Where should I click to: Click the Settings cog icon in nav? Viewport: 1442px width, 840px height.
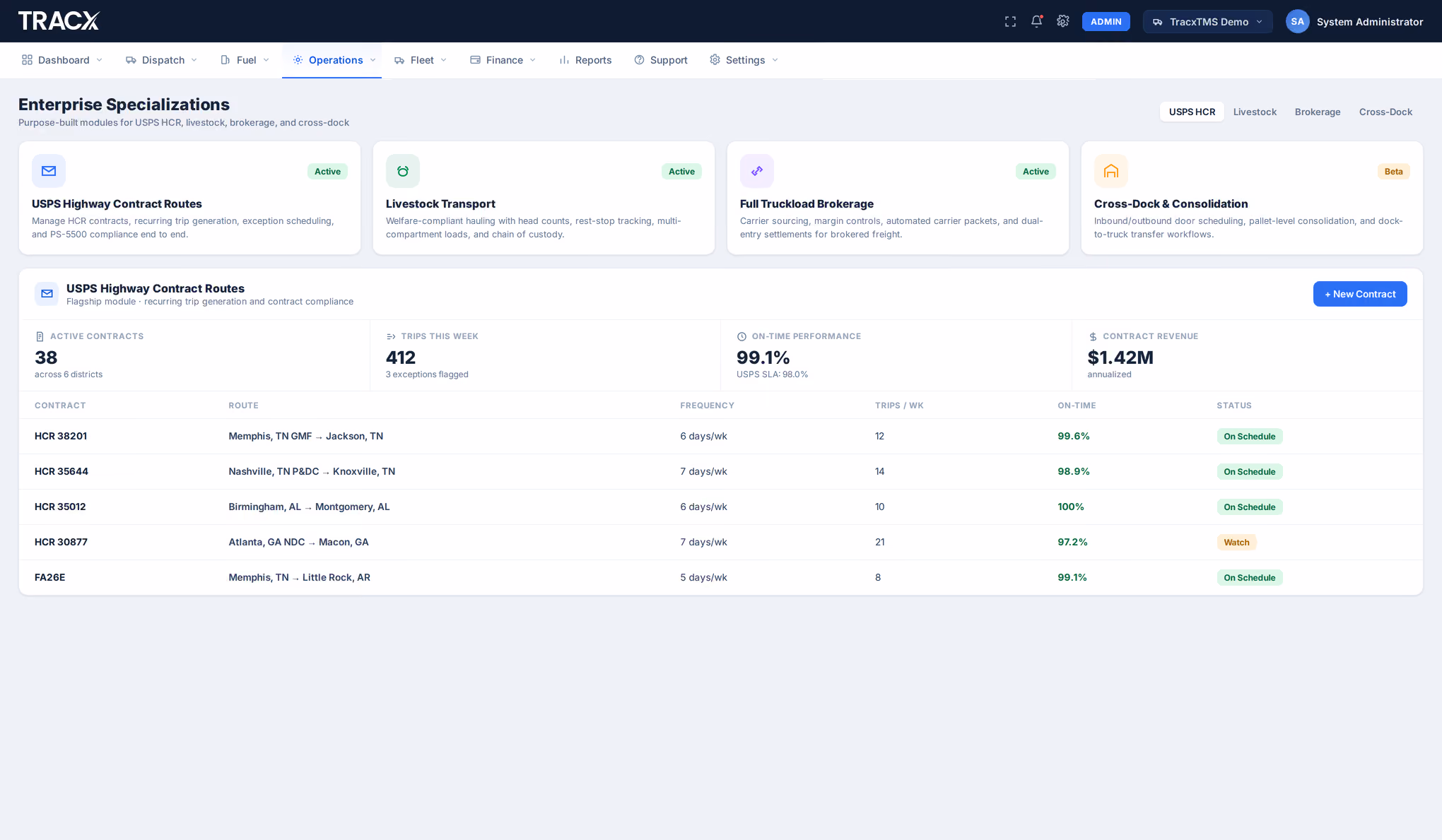[x=715, y=60]
